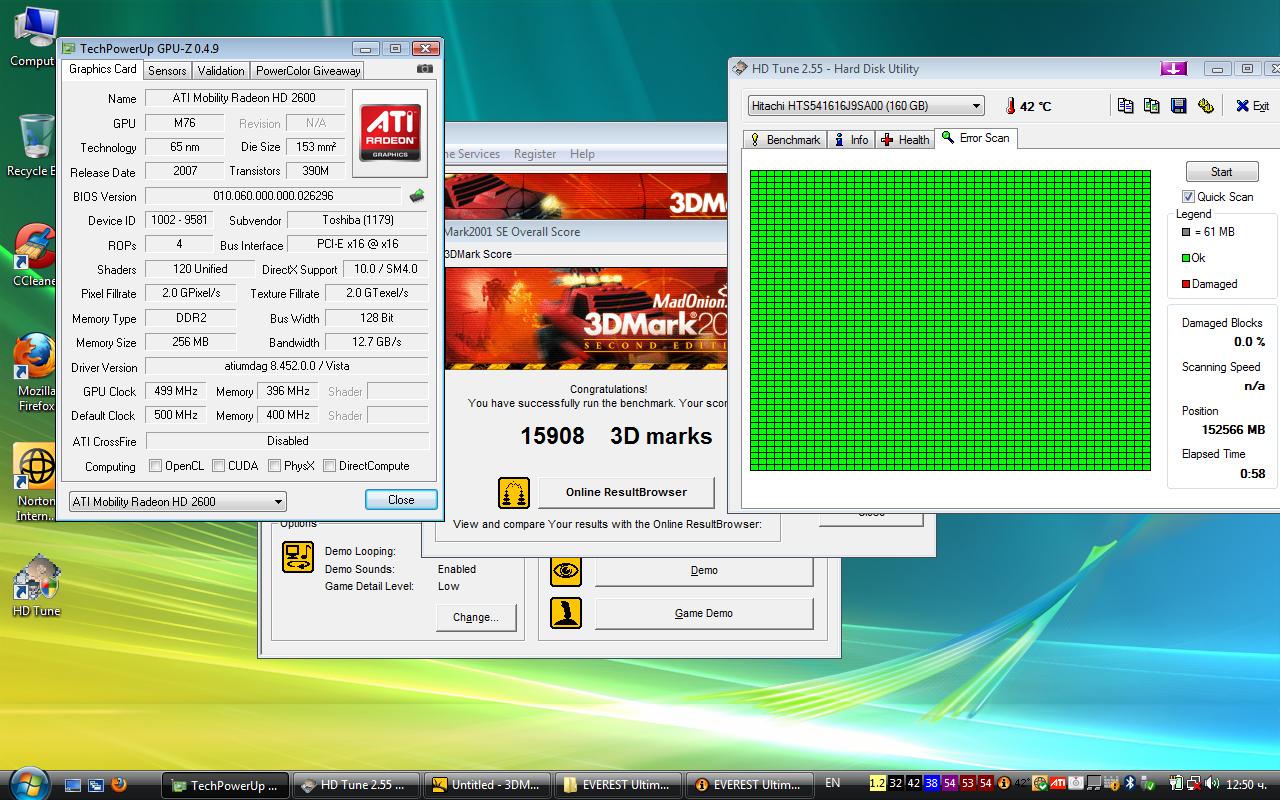Screen dimensions: 1280x800
Task: Click the Online ResultBrowser button
Action: (x=626, y=492)
